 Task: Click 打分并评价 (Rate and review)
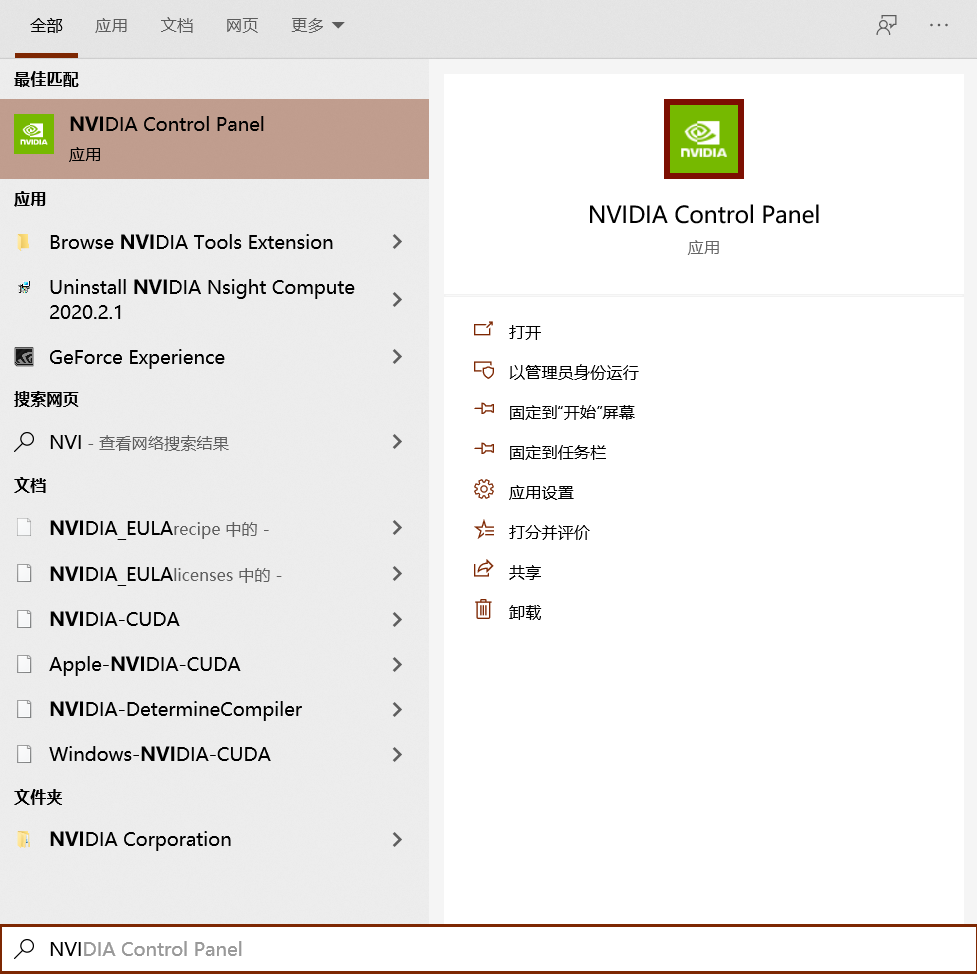click(549, 532)
